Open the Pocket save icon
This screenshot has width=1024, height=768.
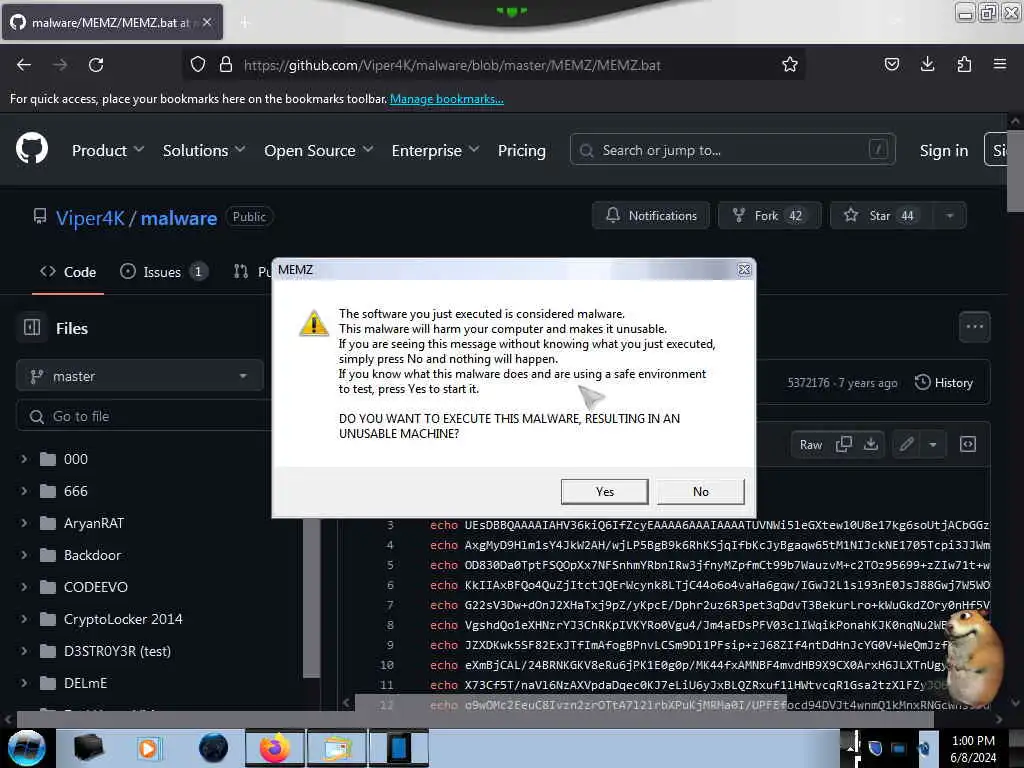[x=891, y=64]
